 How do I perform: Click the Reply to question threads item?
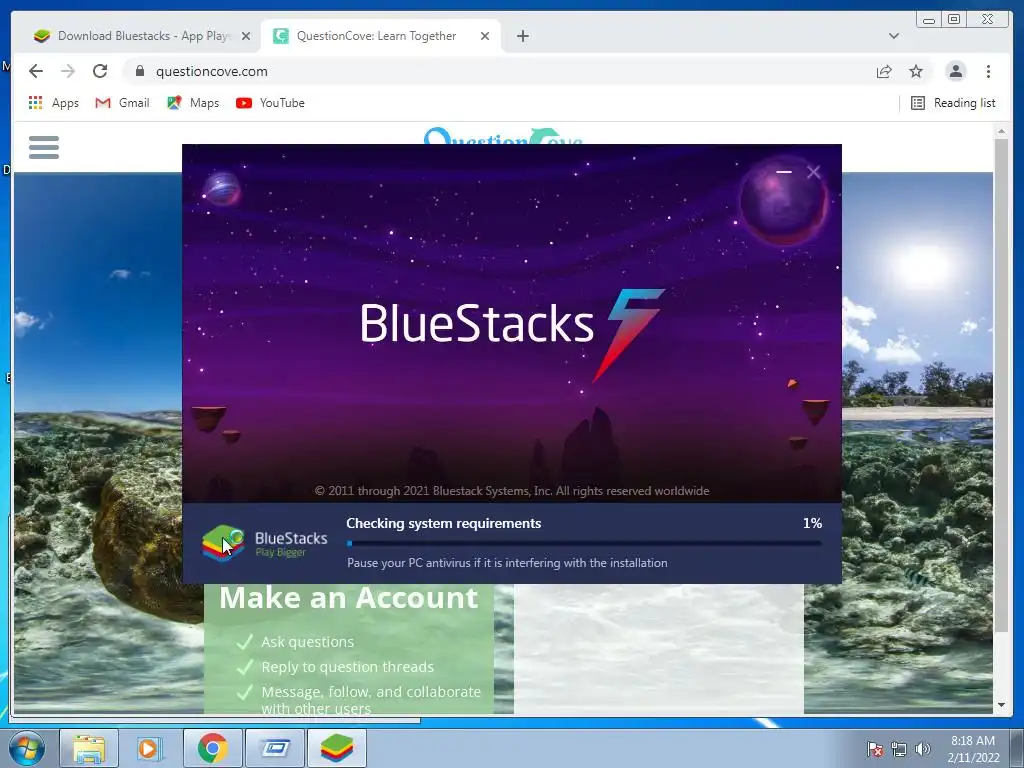[347, 667]
